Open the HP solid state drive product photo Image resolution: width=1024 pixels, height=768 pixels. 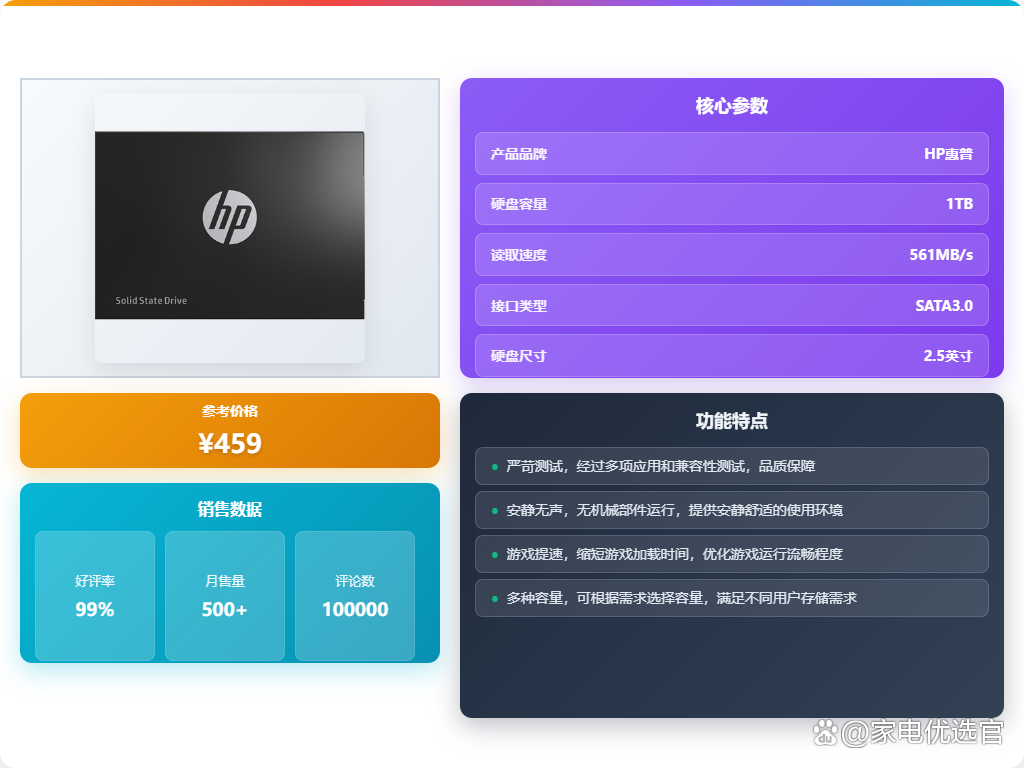pos(230,227)
